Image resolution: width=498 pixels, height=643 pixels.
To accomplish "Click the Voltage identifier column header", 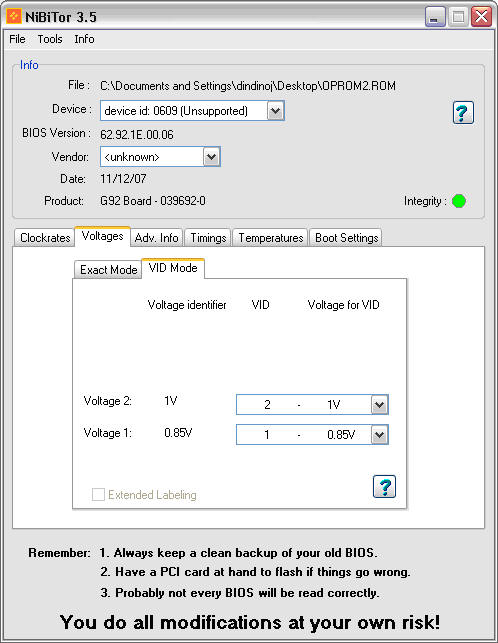I will pyautogui.click(x=187, y=305).
